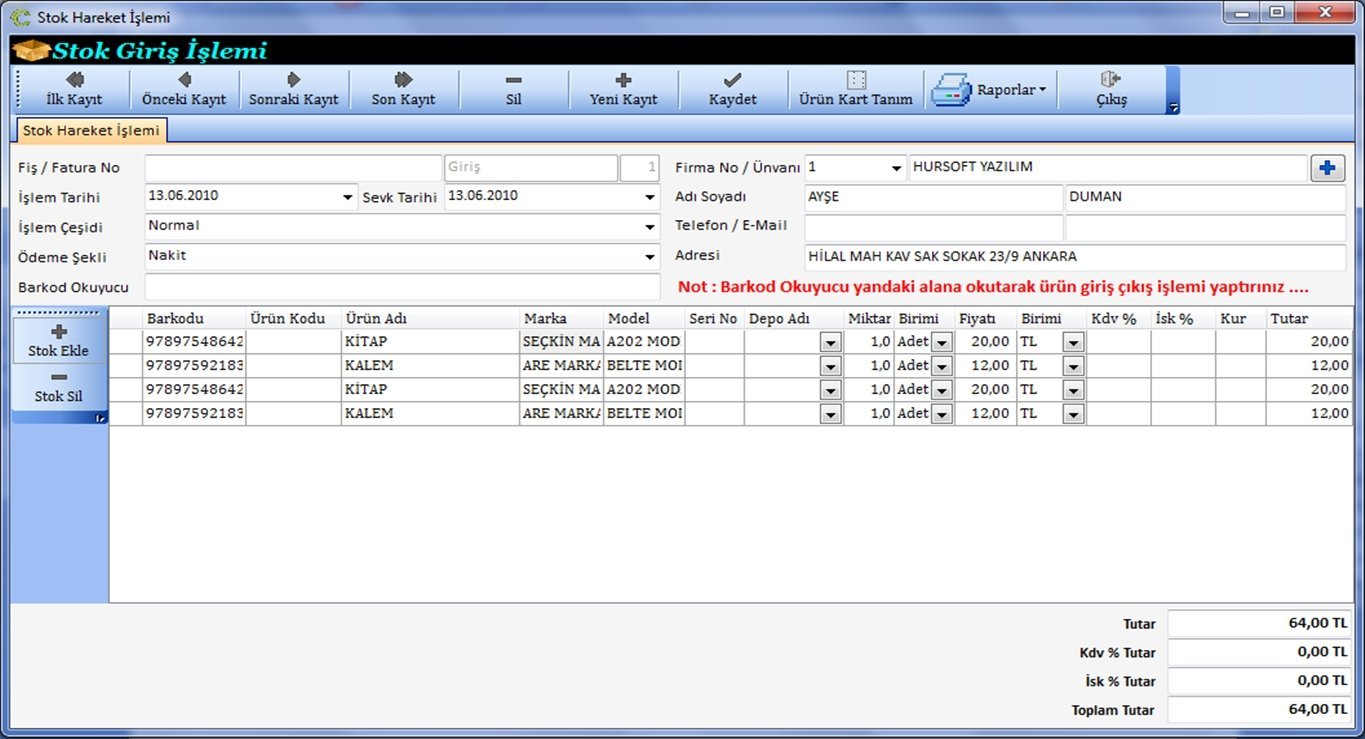Expand the İşlem Çeşidi dropdown
The height and width of the screenshot is (739, 1365).
tap(650, 228)
